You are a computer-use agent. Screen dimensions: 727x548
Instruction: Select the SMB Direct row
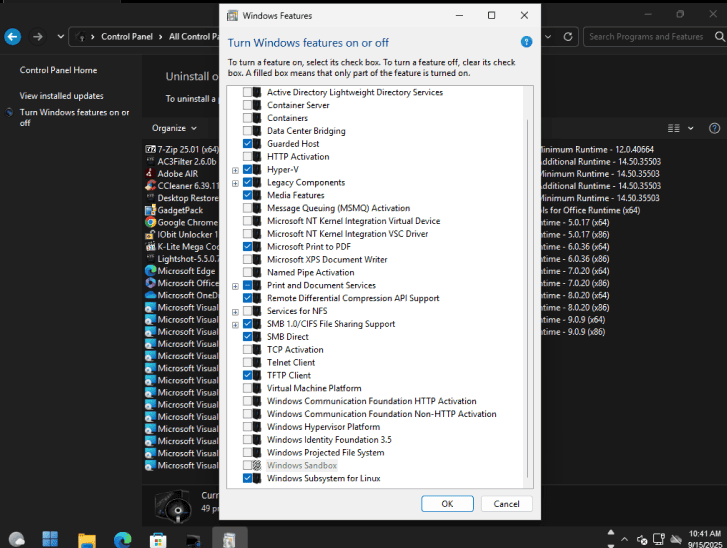click(287, 337)
